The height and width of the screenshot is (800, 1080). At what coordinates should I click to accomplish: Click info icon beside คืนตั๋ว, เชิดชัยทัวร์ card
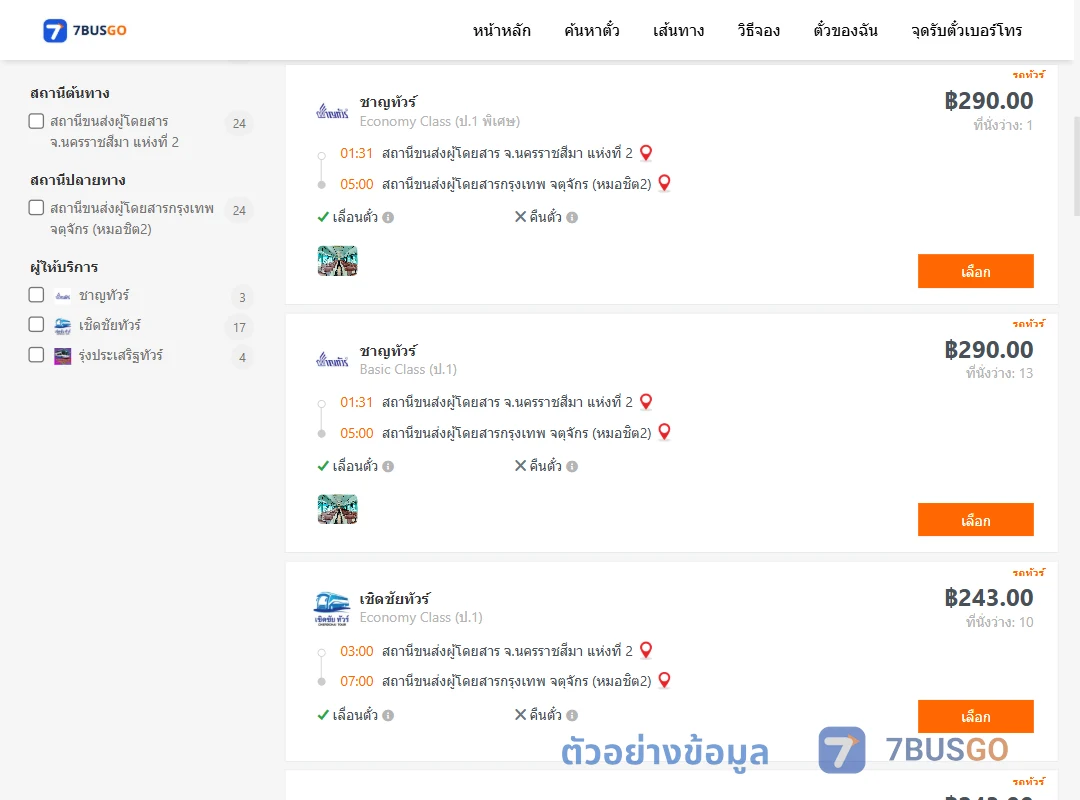click(x=572, y=715)
